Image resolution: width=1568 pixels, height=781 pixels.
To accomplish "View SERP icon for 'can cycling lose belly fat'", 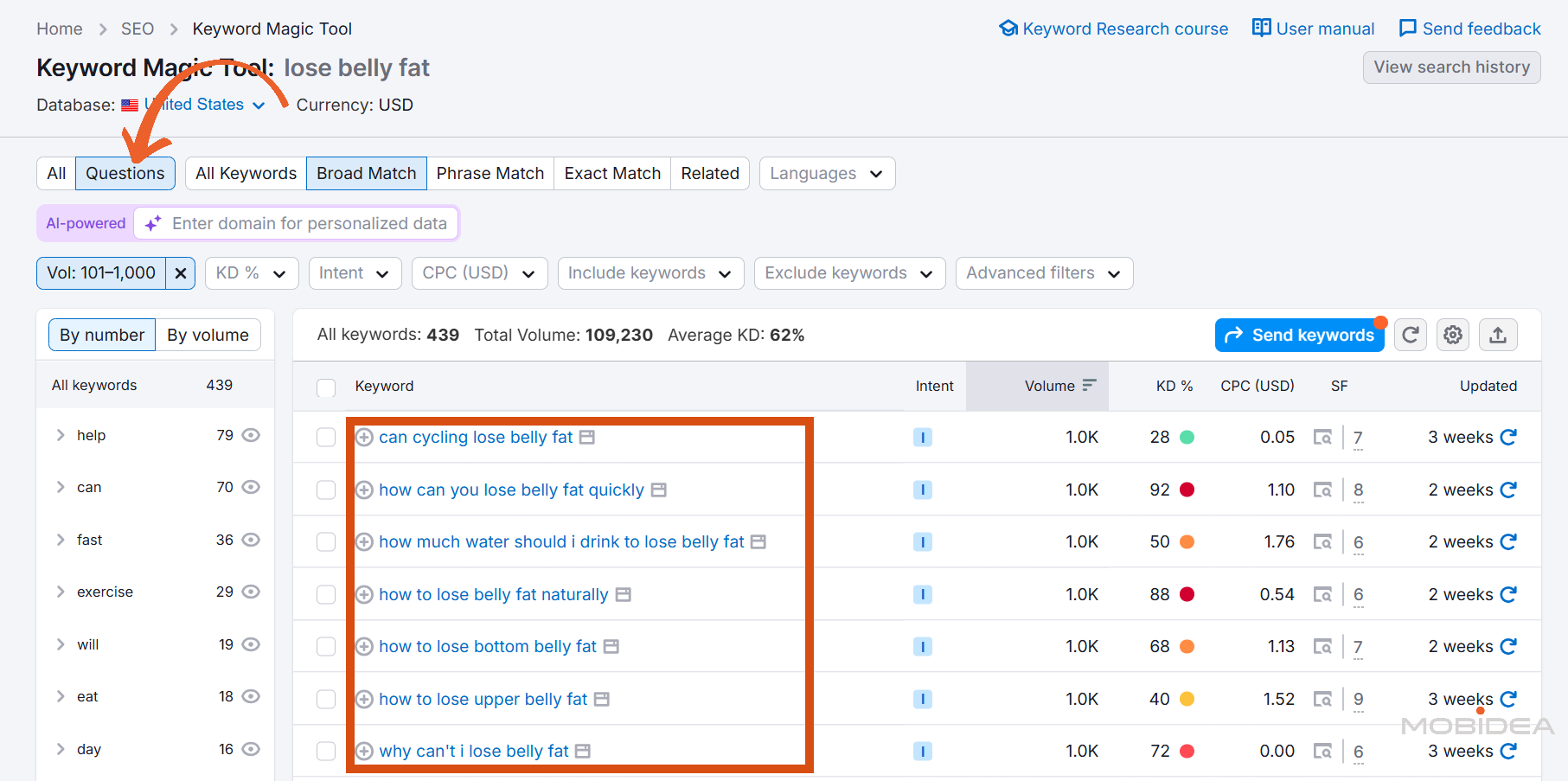I will 1322,438.
